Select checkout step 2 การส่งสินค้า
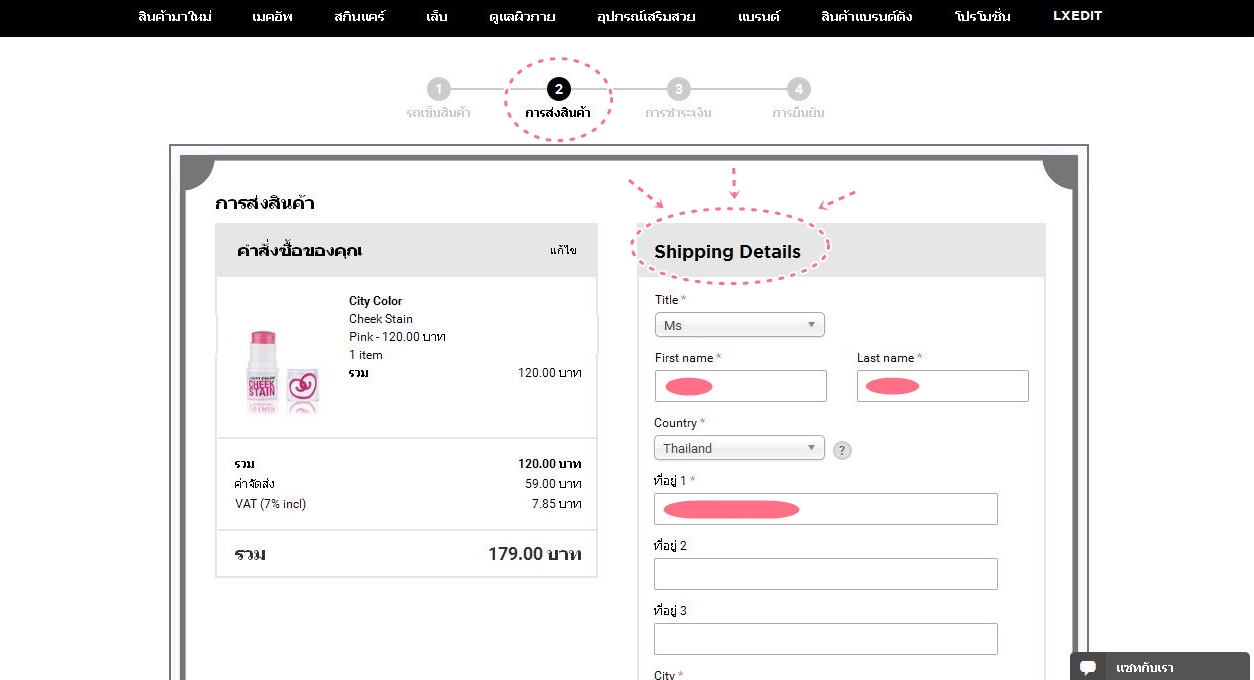 click(x=558, y=99)
